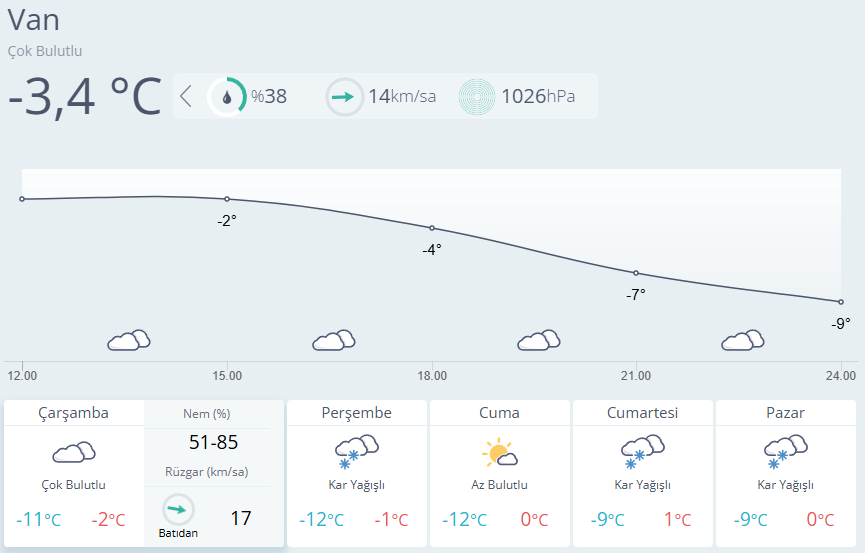The width and height of the screenshot is (865, 553).
Task: Click the 15.00 point on temperature graph
Action: pos(227,199)
